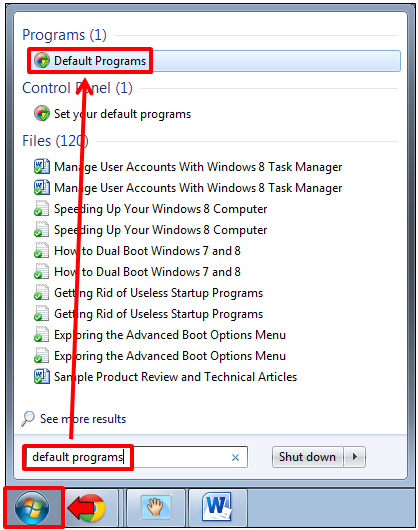
Task: Click the Programs (1) group header
Action: (64, 35)
